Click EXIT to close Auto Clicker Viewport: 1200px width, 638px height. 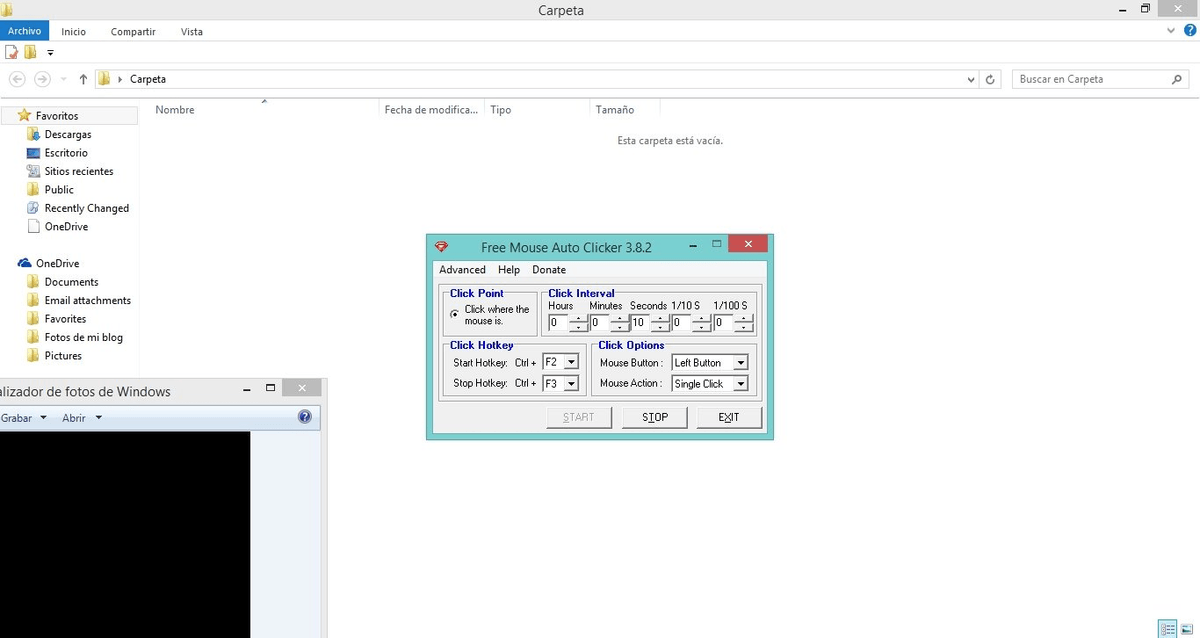click(729, 417)
